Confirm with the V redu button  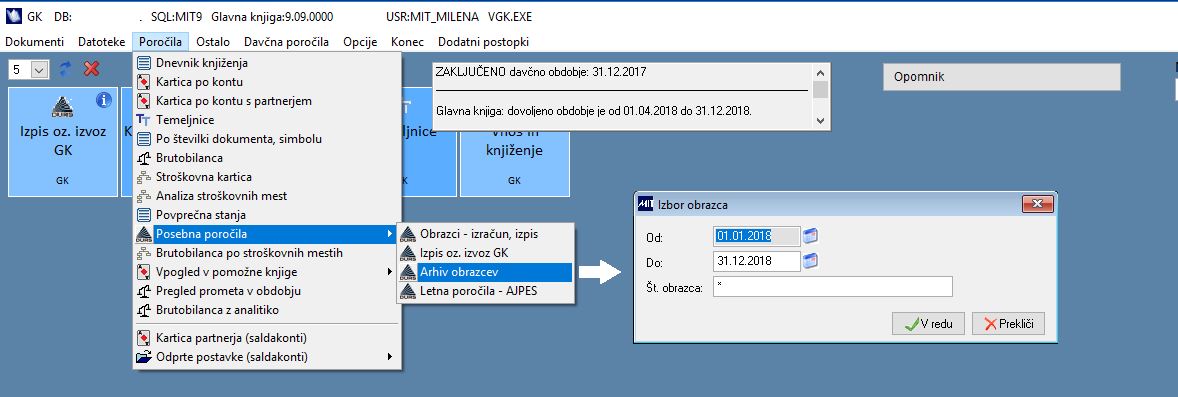928,324
